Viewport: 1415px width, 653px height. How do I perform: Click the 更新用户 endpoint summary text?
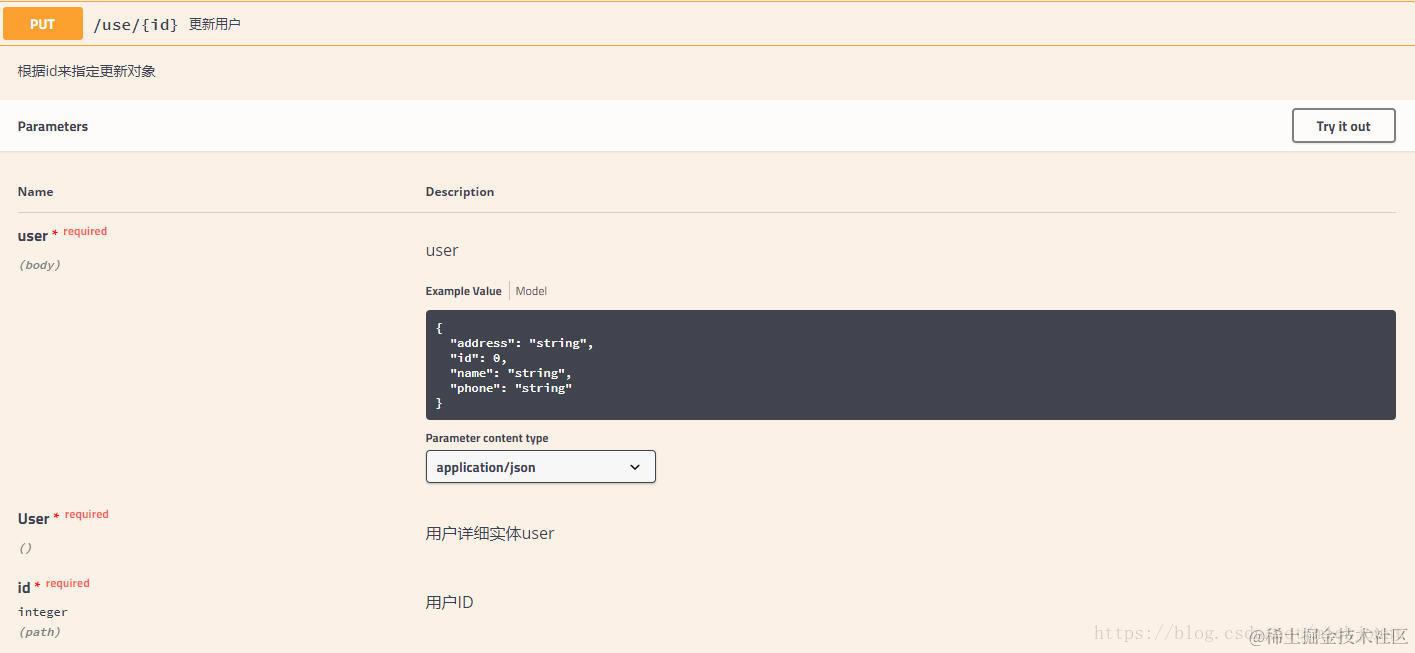(215, 24)
